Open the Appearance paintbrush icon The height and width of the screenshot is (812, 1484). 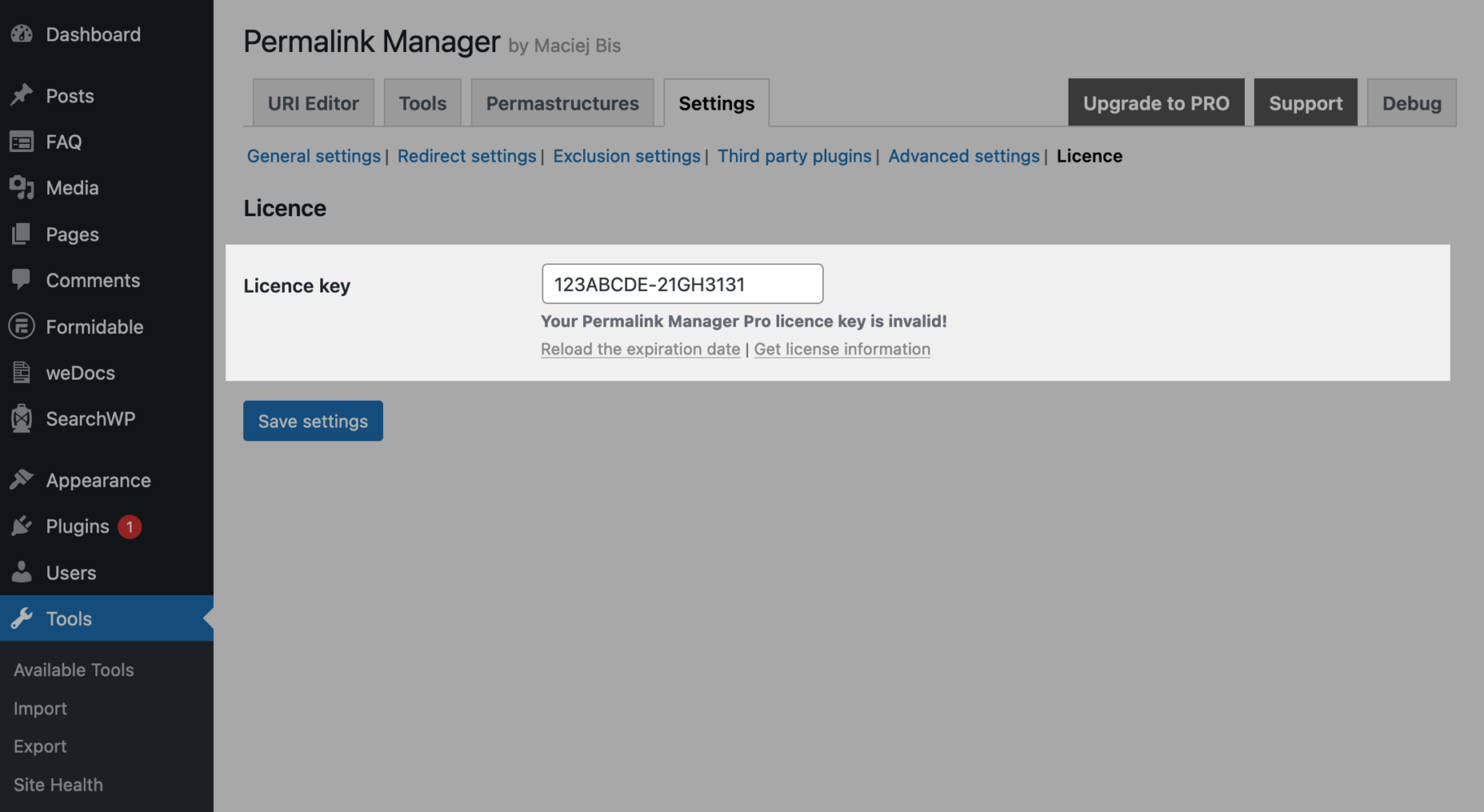point(22,480)
